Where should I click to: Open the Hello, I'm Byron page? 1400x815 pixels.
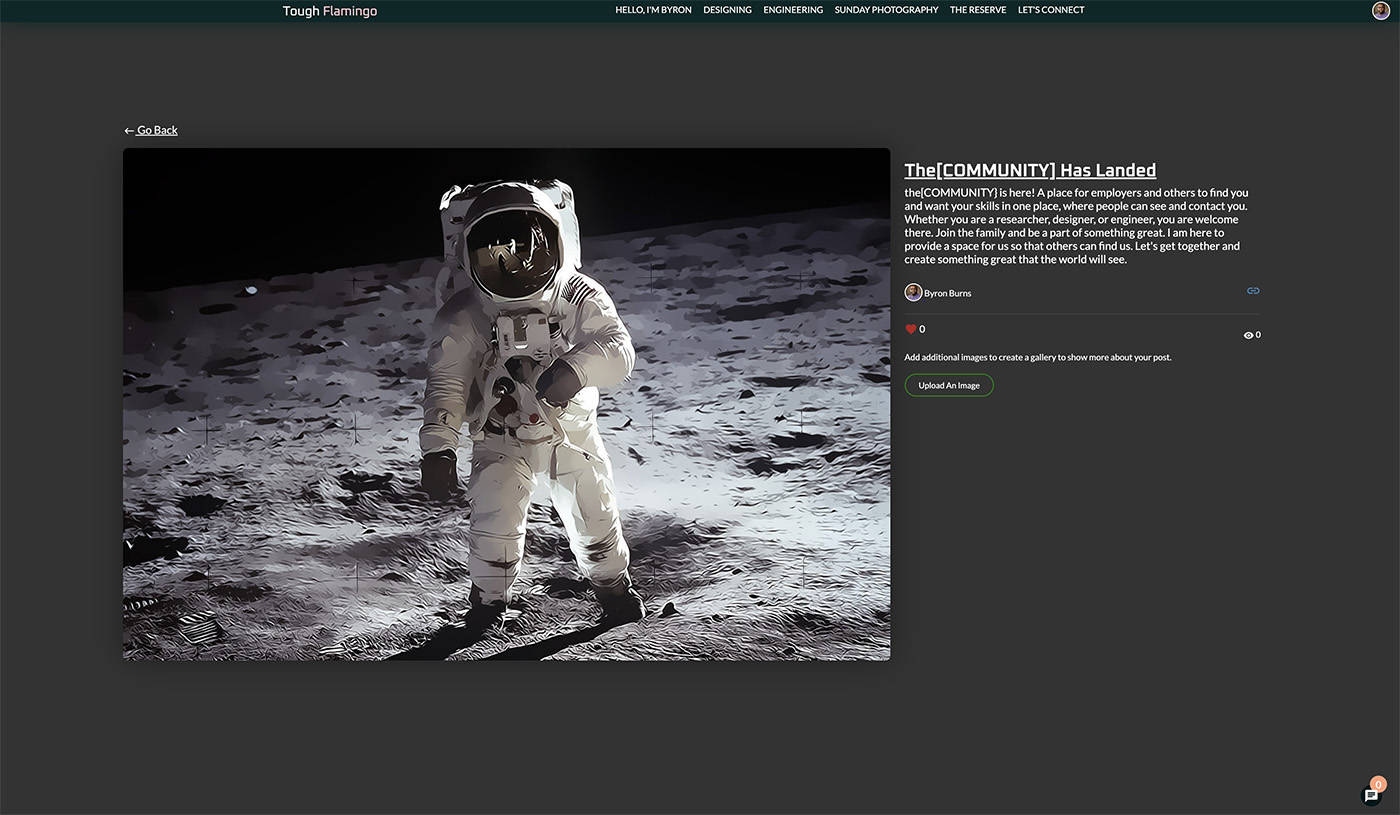coord(653,10)
